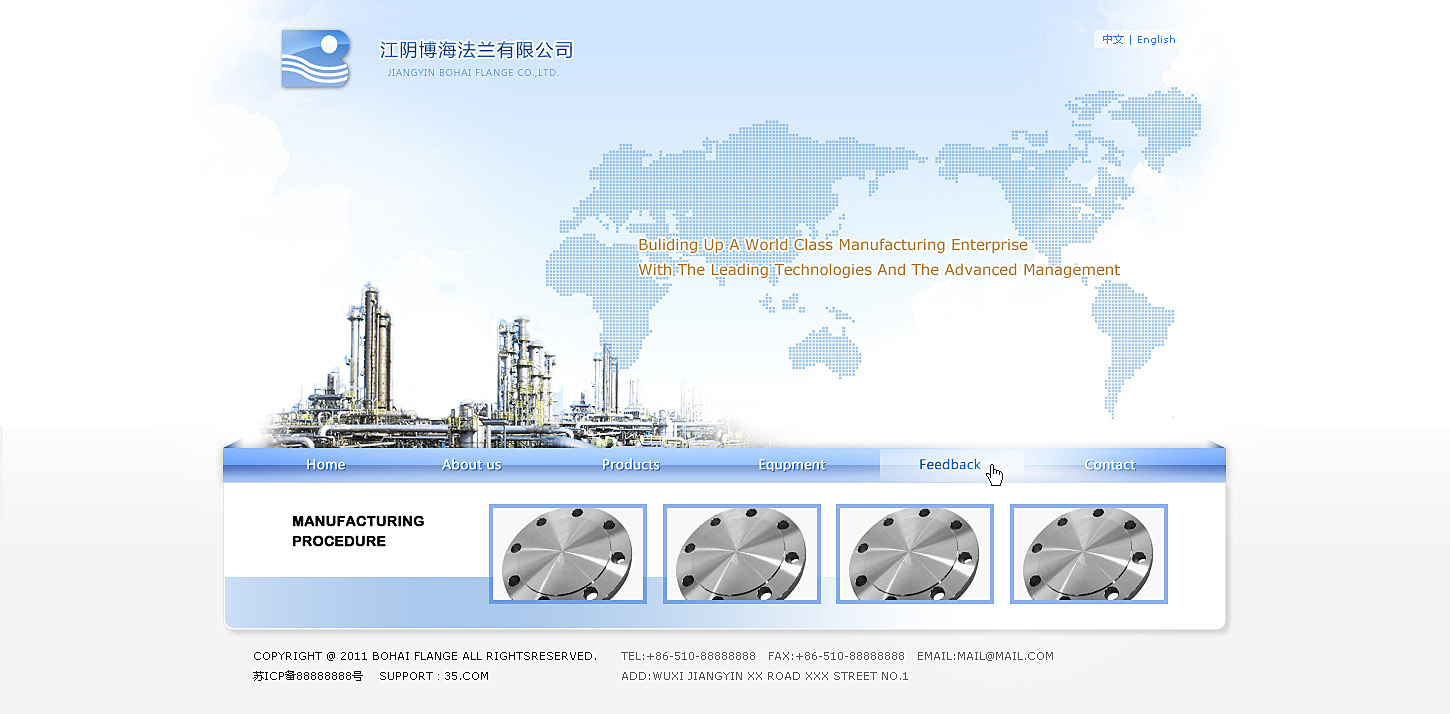
Task: Open the second flange thumbnail from the left
Action: click(742, 554)
